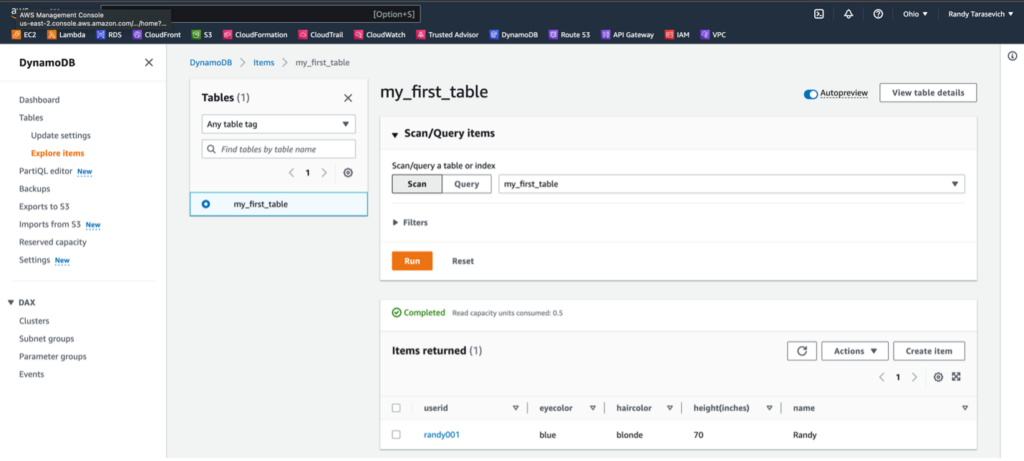Viewport: 1024px width, 461px height.
Task: Open the API Gateway shortcut
Action: click(x=627, y=35)
